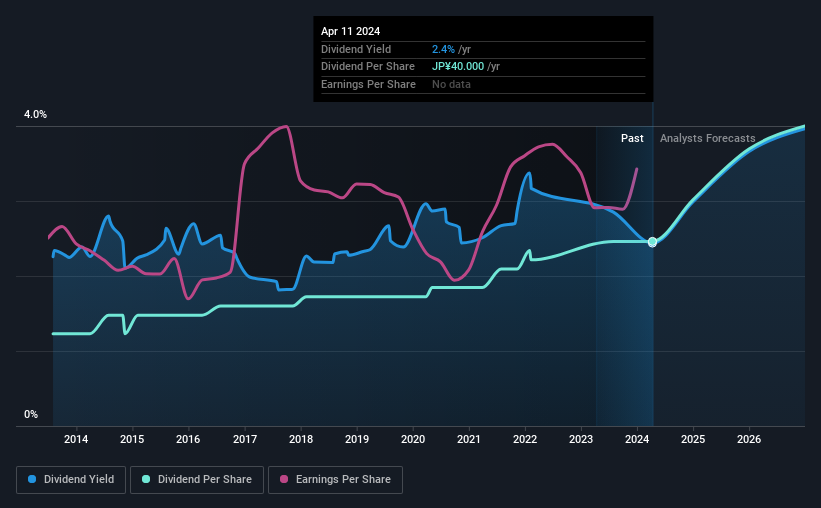Click the Past region label
This screenshot has height=508, width=821.
point(632,138)
